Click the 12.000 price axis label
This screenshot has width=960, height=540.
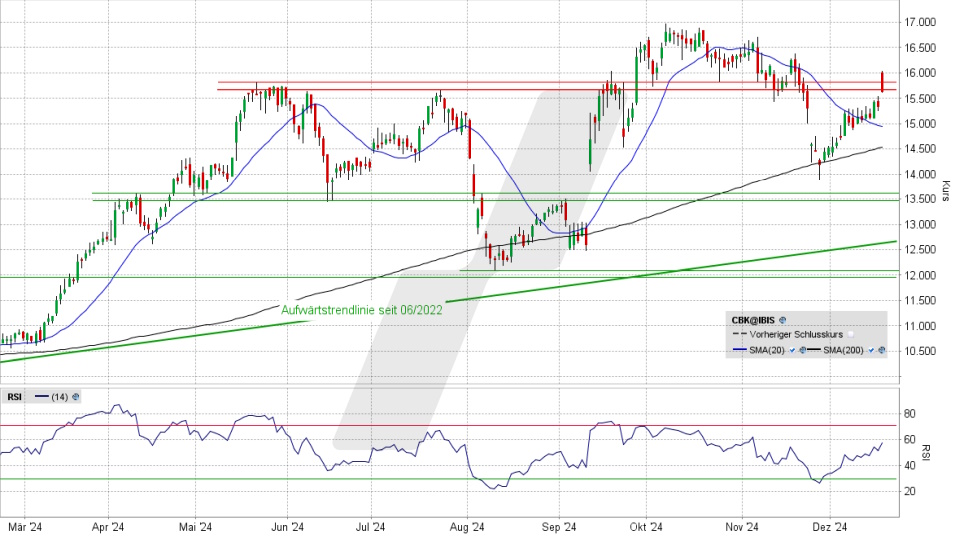920,276
